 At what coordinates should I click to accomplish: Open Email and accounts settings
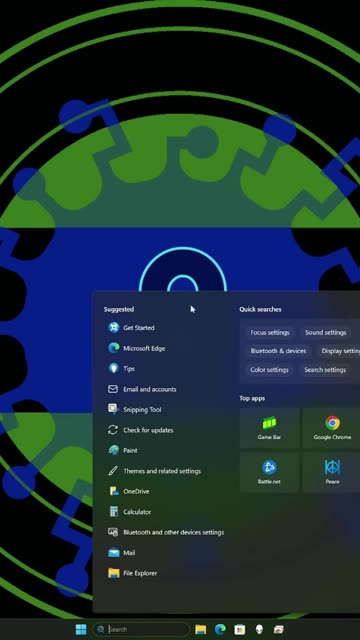[142, 389]
